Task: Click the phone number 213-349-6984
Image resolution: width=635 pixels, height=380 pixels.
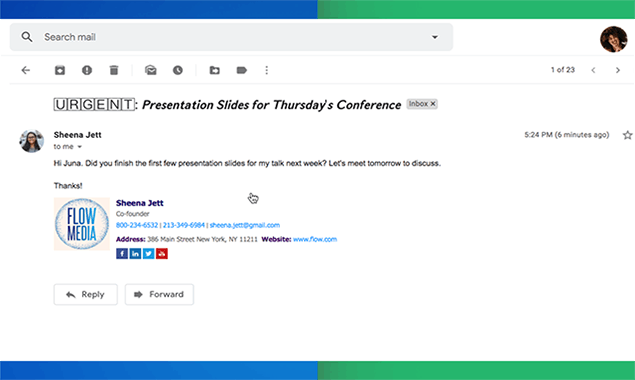Action: 184,225
